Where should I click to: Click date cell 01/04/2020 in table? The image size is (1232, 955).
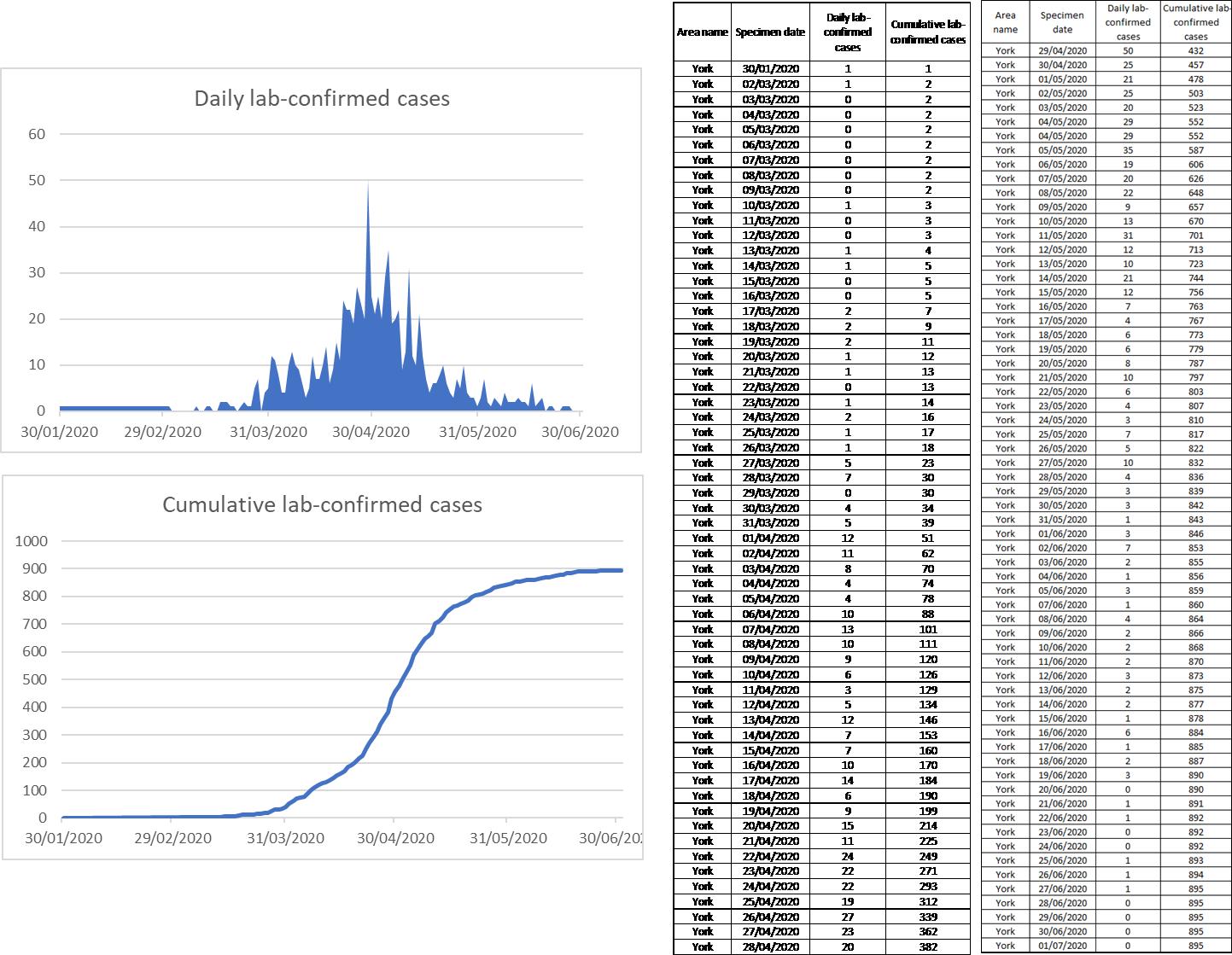coord(771,538)
